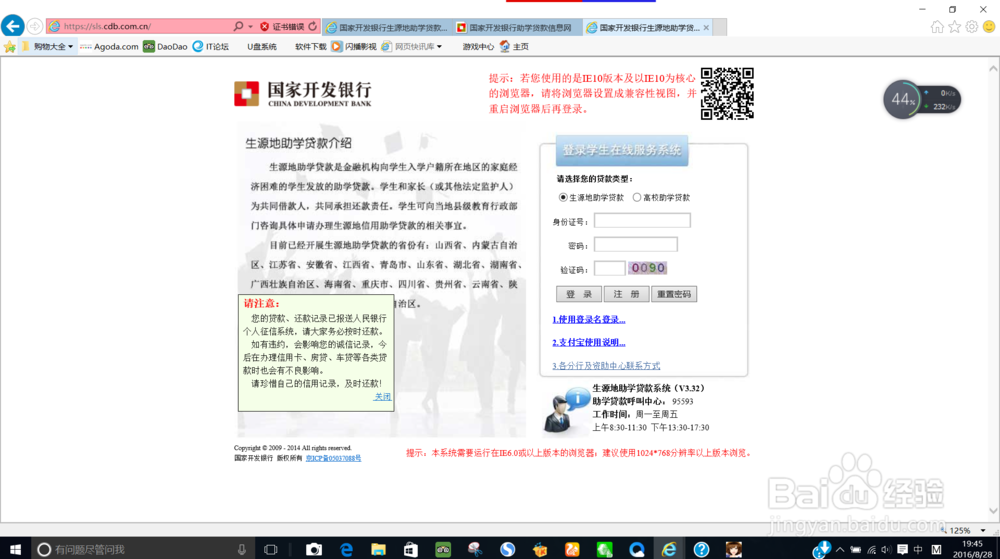Click the 重置密码 button
The width and height of the screenshot is (1000, 559).
(x=674, y=294)
